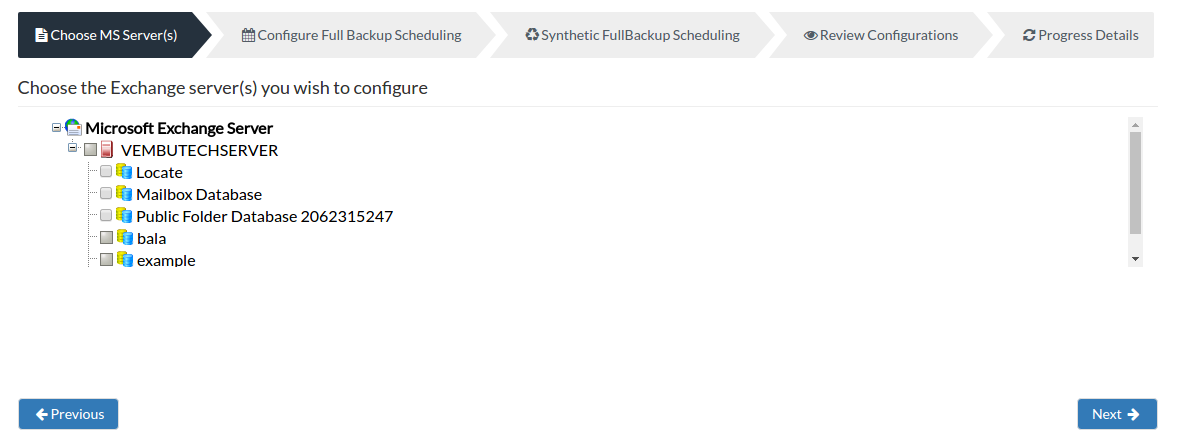
Task: Click the Public Folder Database icon
Action: [x=124, y=215]
